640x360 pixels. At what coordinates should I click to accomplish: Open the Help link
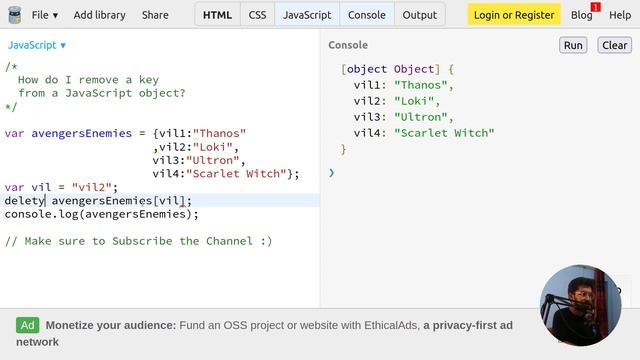point(620,15)
